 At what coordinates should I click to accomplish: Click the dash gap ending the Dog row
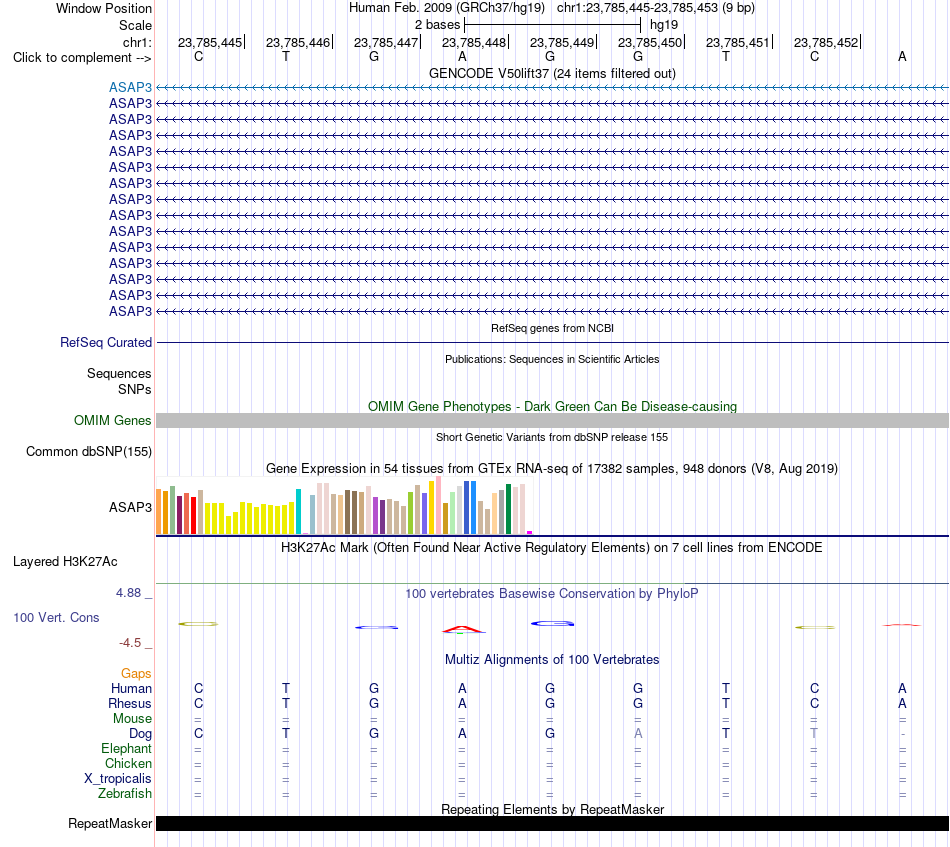click(x=903, y=734)
